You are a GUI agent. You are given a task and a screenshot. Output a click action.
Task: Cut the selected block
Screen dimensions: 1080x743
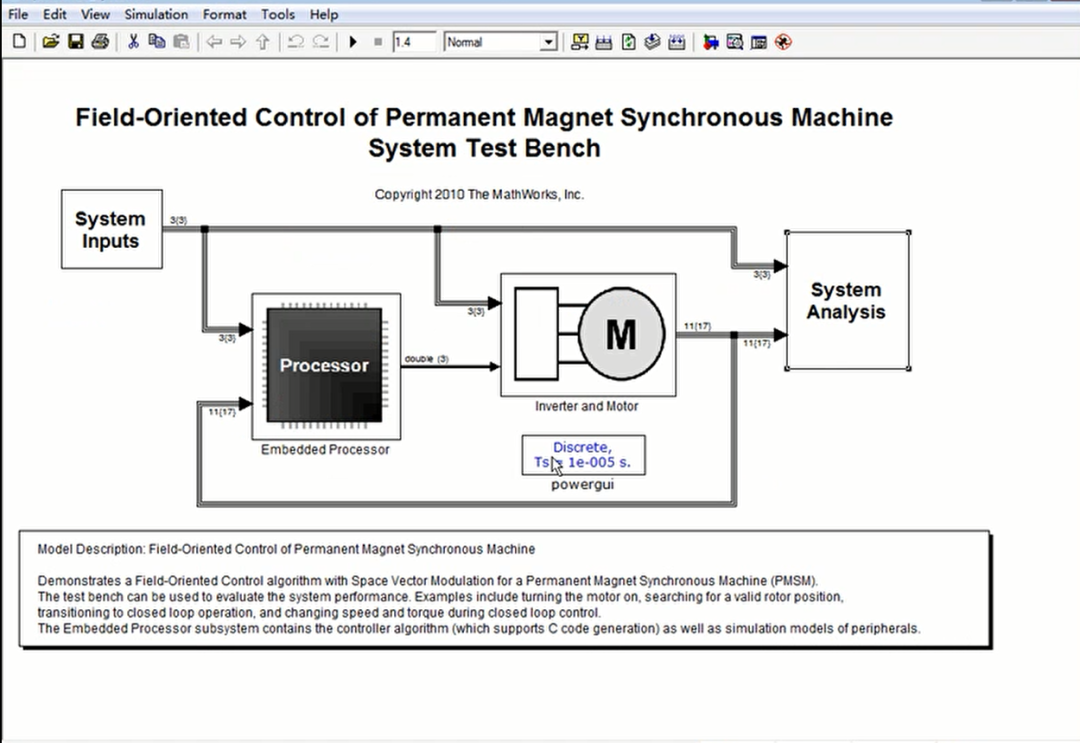click(x=133, y=42)
